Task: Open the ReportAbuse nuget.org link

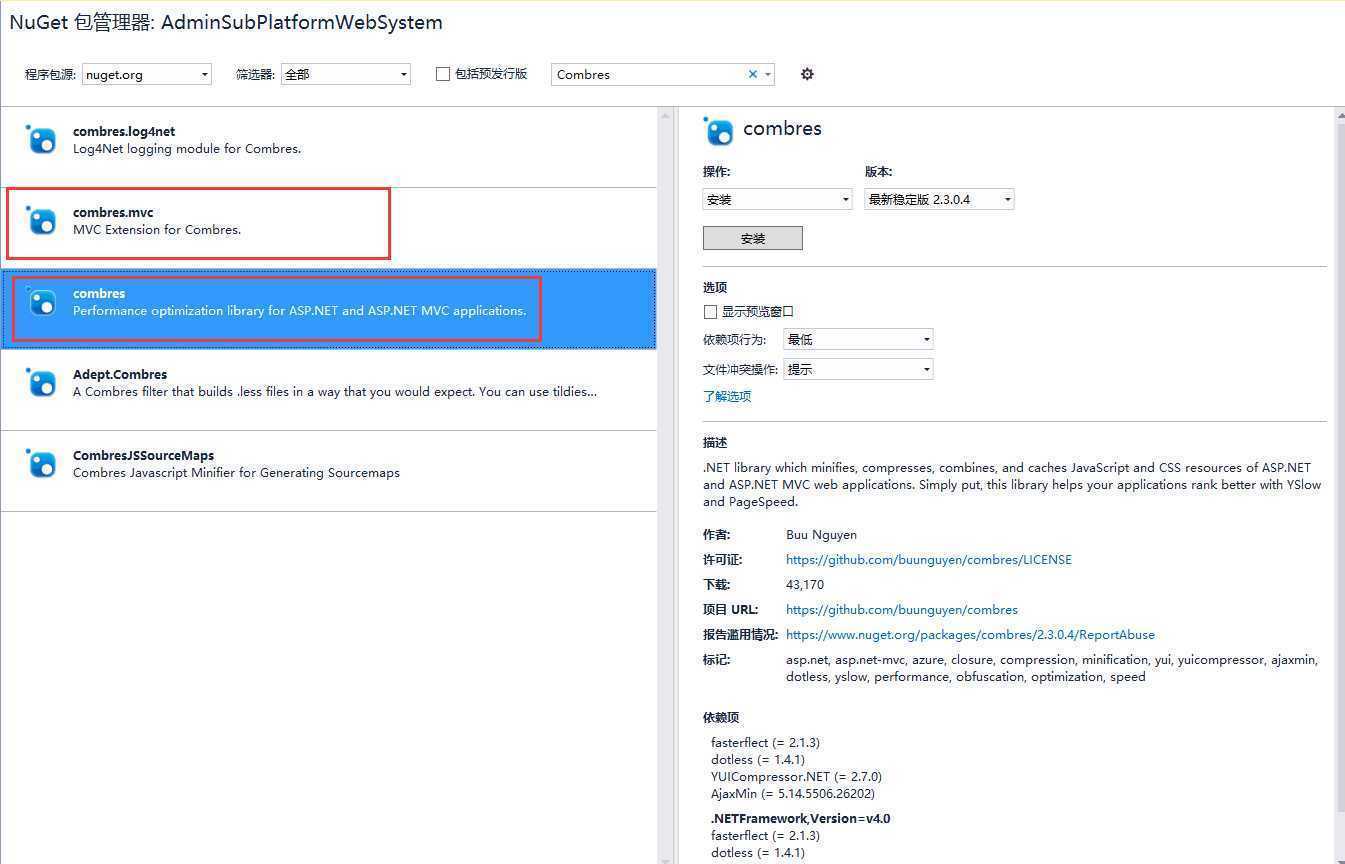Action: (970, 635)
